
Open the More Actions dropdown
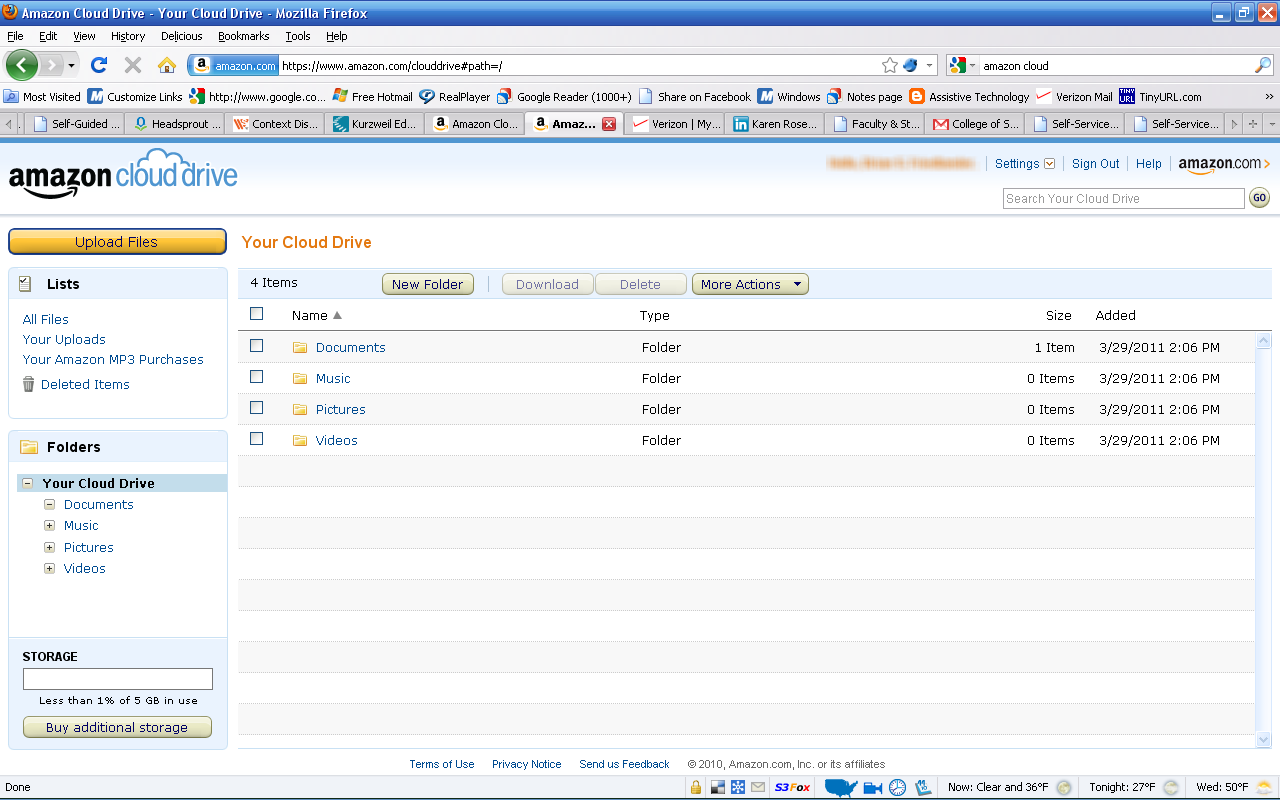(750, 284)
